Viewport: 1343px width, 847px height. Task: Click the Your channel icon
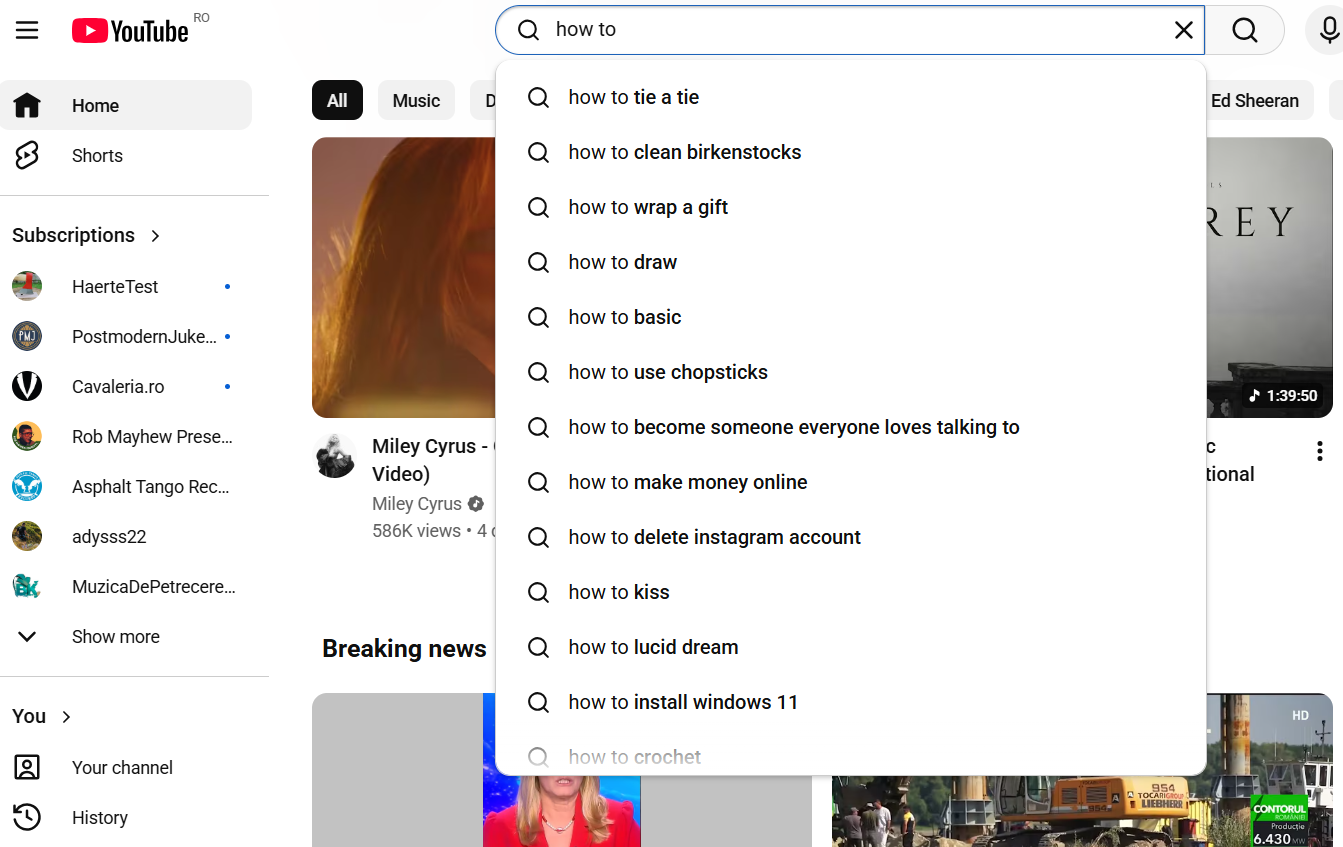(27, 767)
